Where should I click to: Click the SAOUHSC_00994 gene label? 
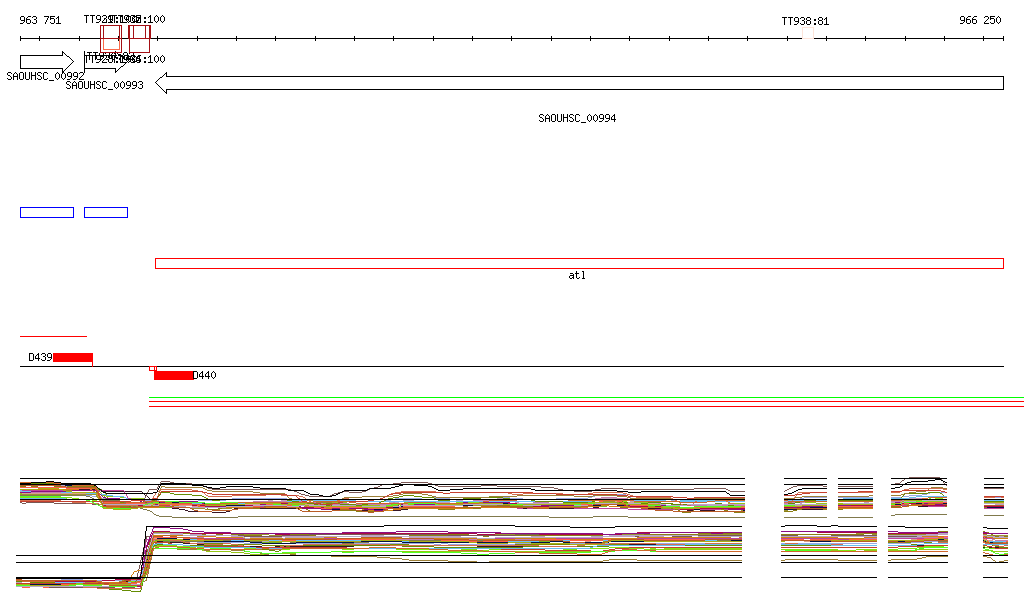577,118
